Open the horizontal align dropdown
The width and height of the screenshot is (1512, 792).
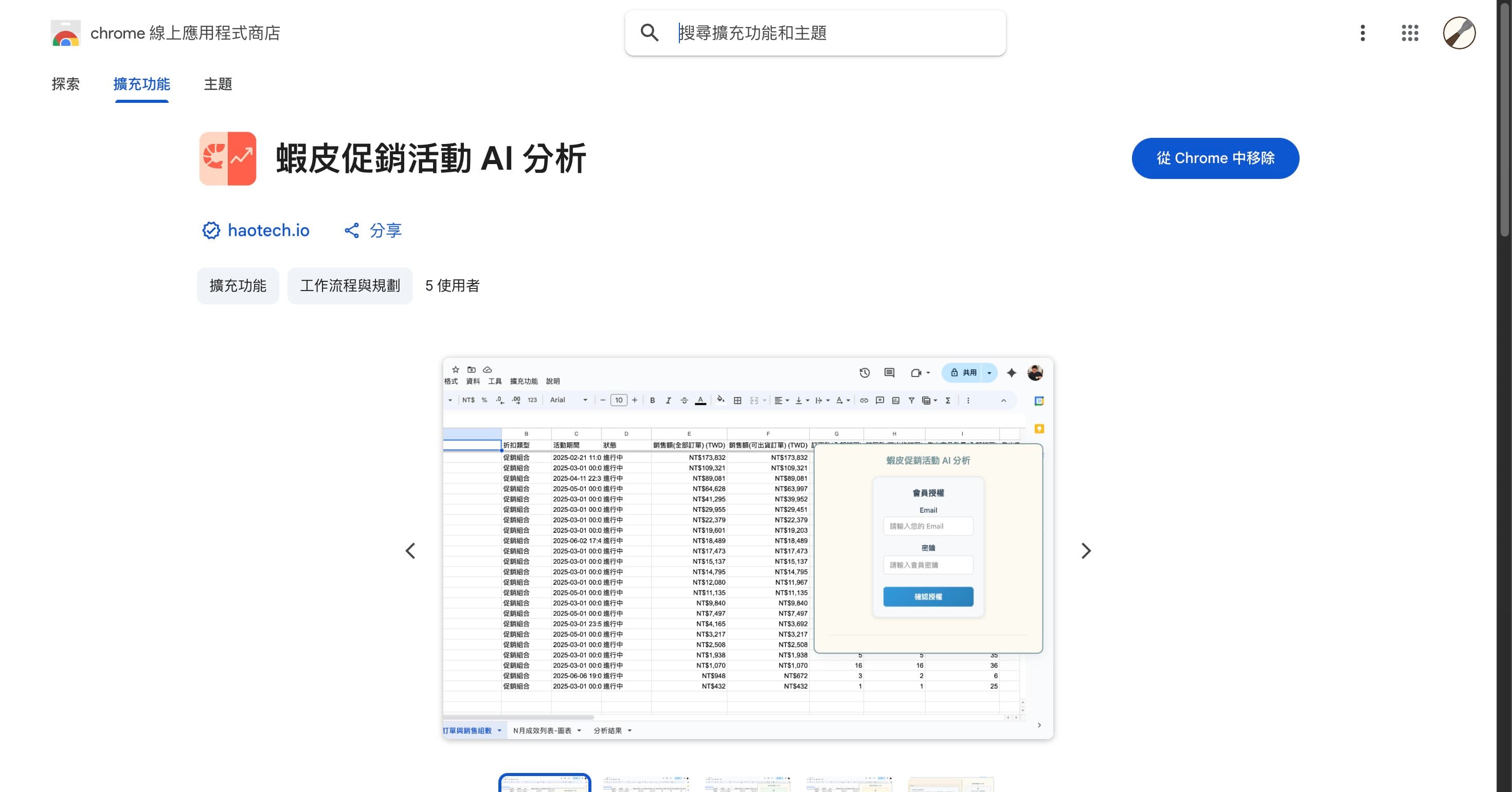point(781,400)
